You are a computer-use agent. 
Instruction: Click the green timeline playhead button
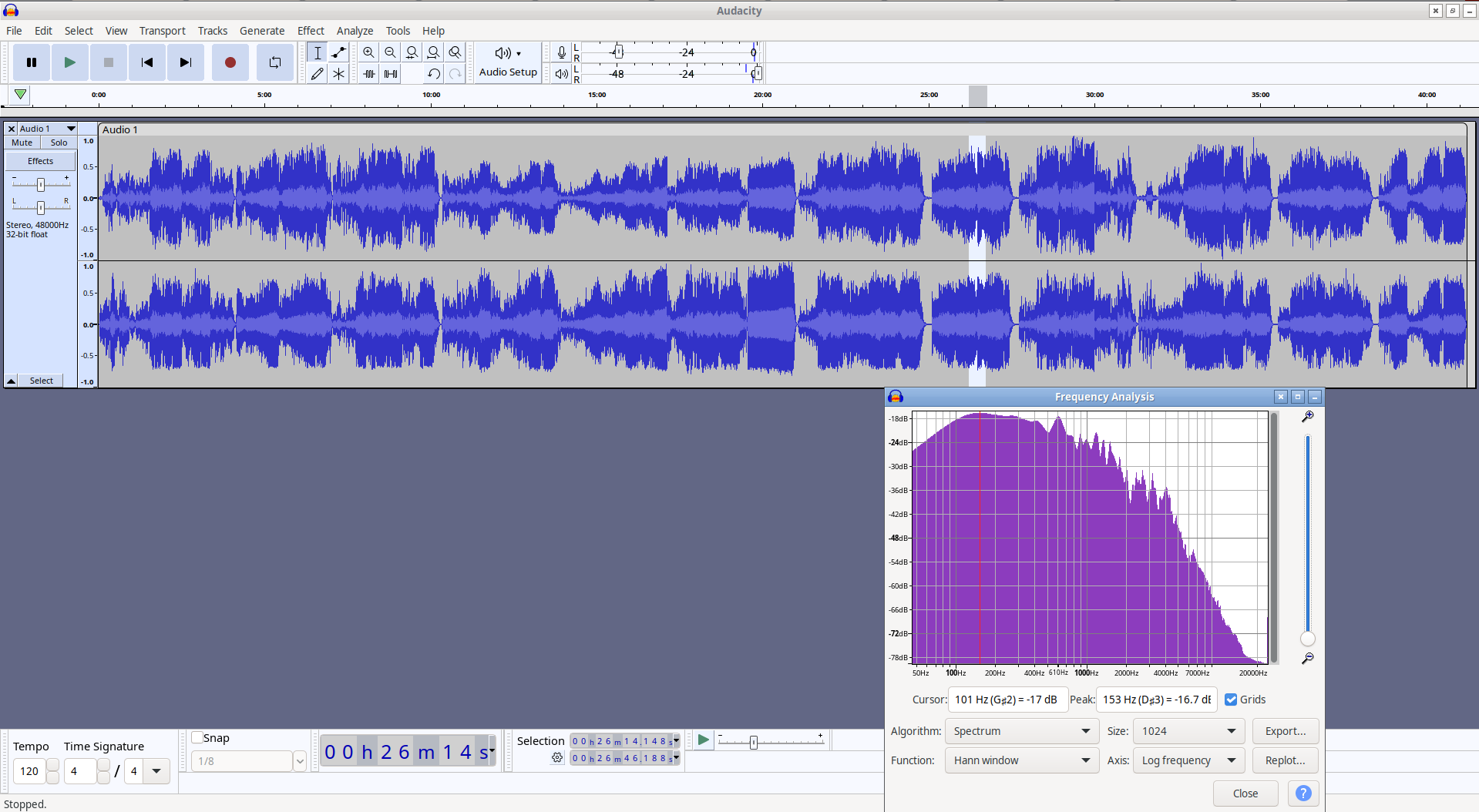(21, 95)
